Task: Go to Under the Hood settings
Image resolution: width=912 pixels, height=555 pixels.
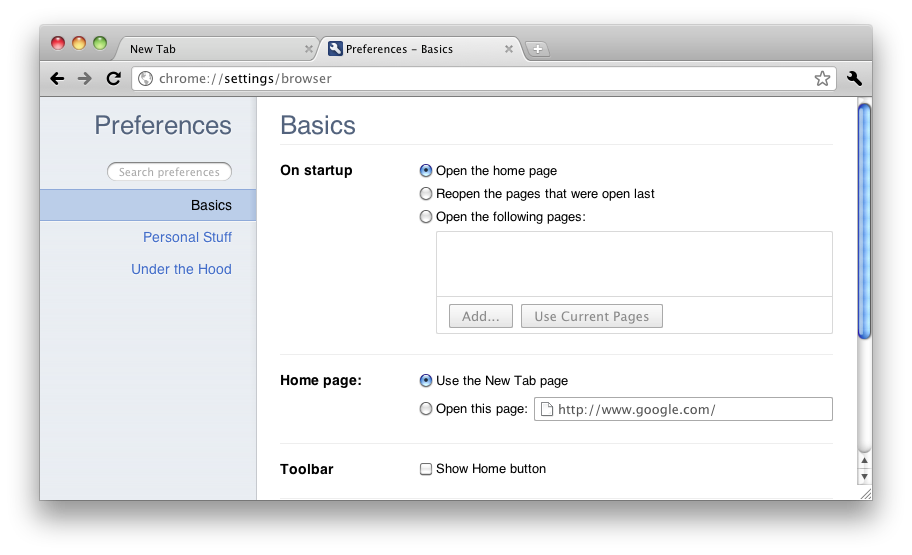Action: [x=181, y=269]
